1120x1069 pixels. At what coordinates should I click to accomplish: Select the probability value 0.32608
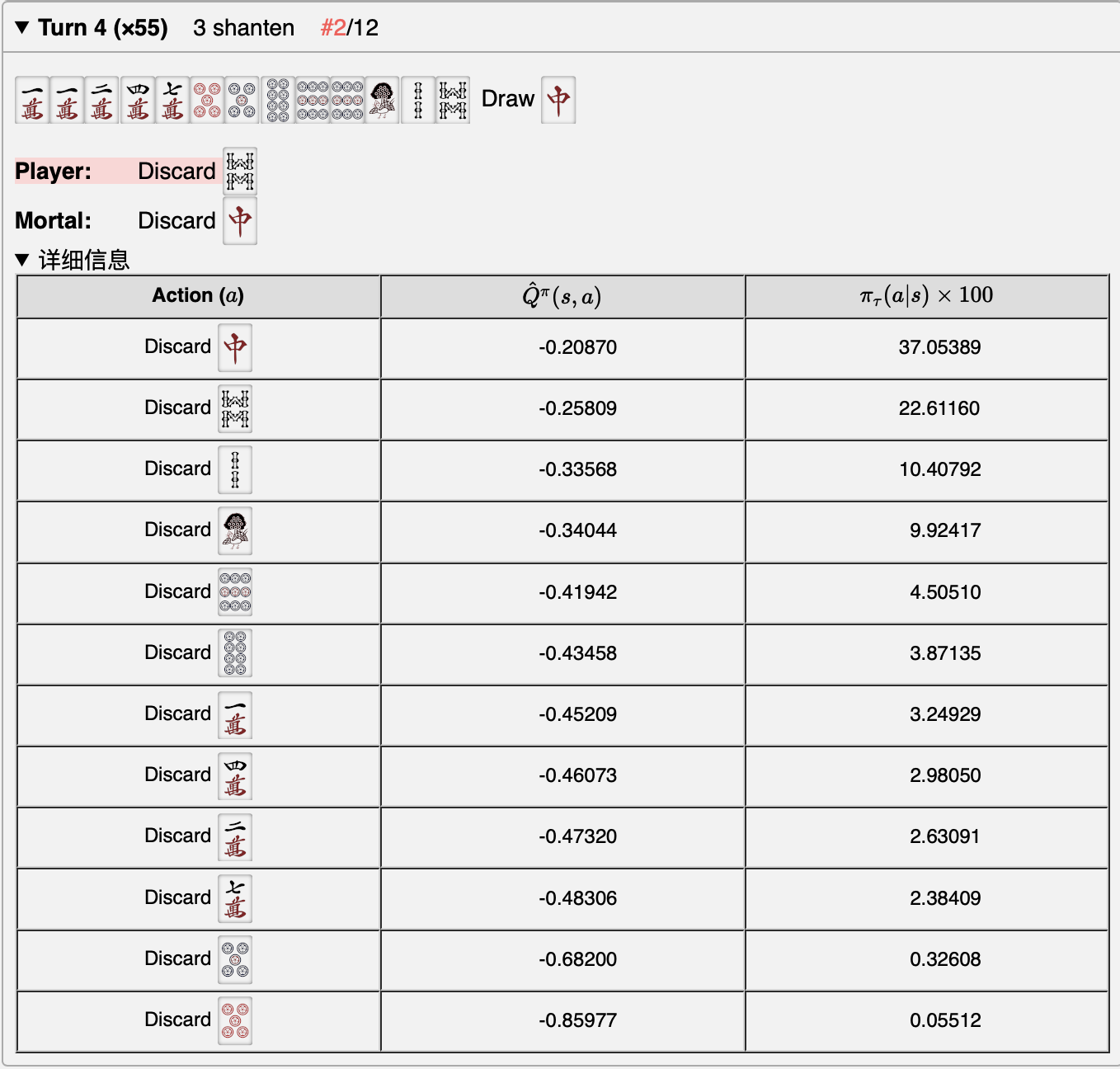click(945, 959)
